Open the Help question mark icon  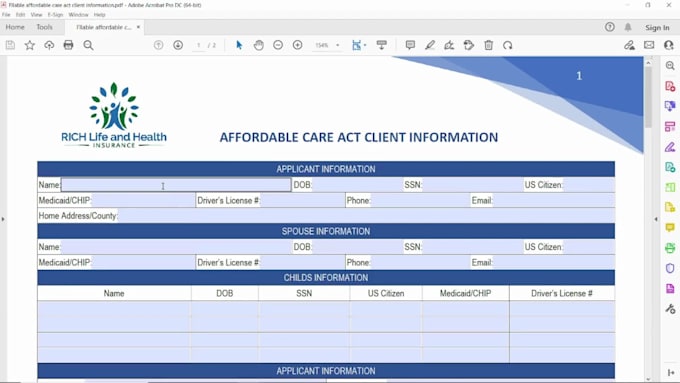tap(610, 27)
